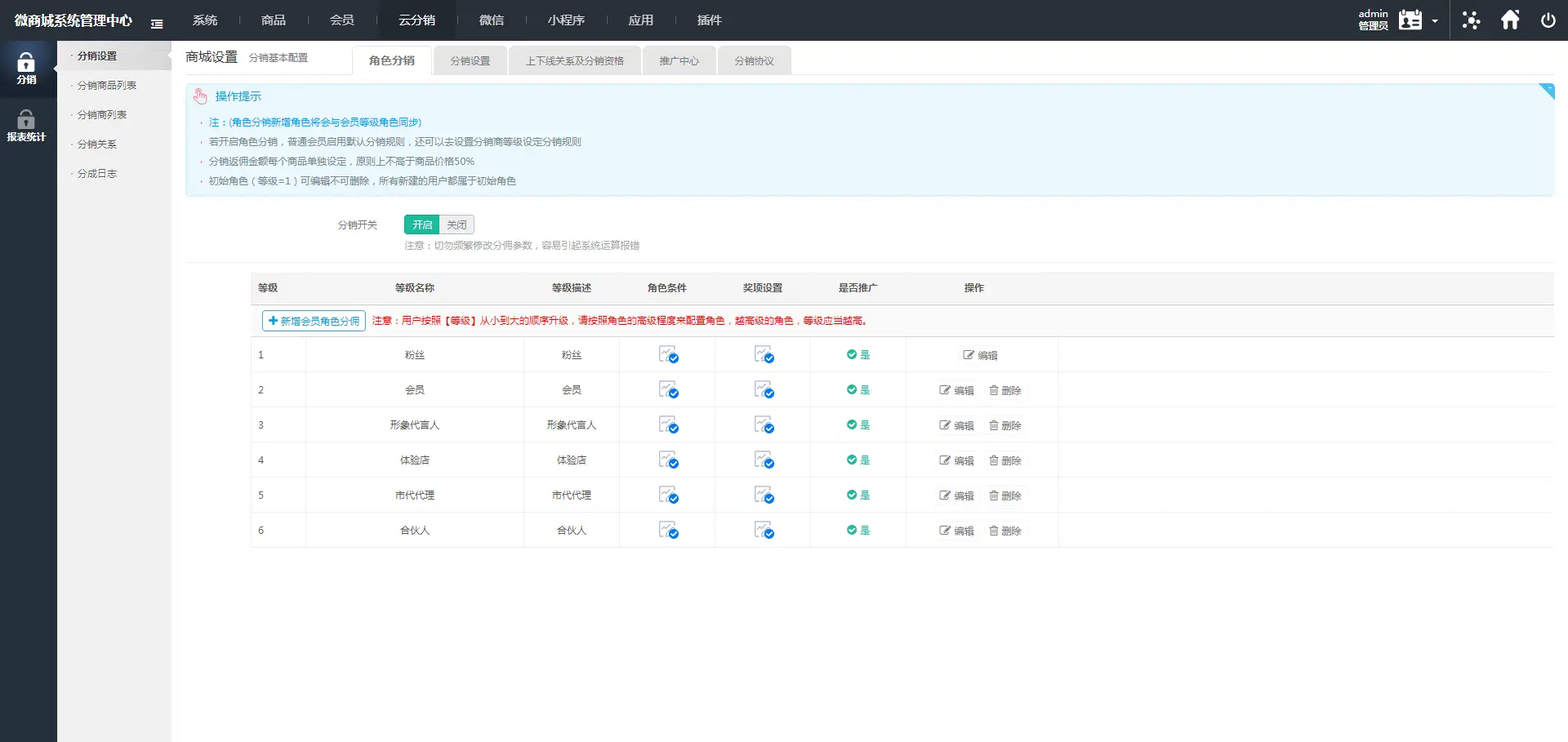The width and height of the screenshot is (1568, 742).
Task: Turn on the 开启 distribution switch
Action: tap(421, 224)
